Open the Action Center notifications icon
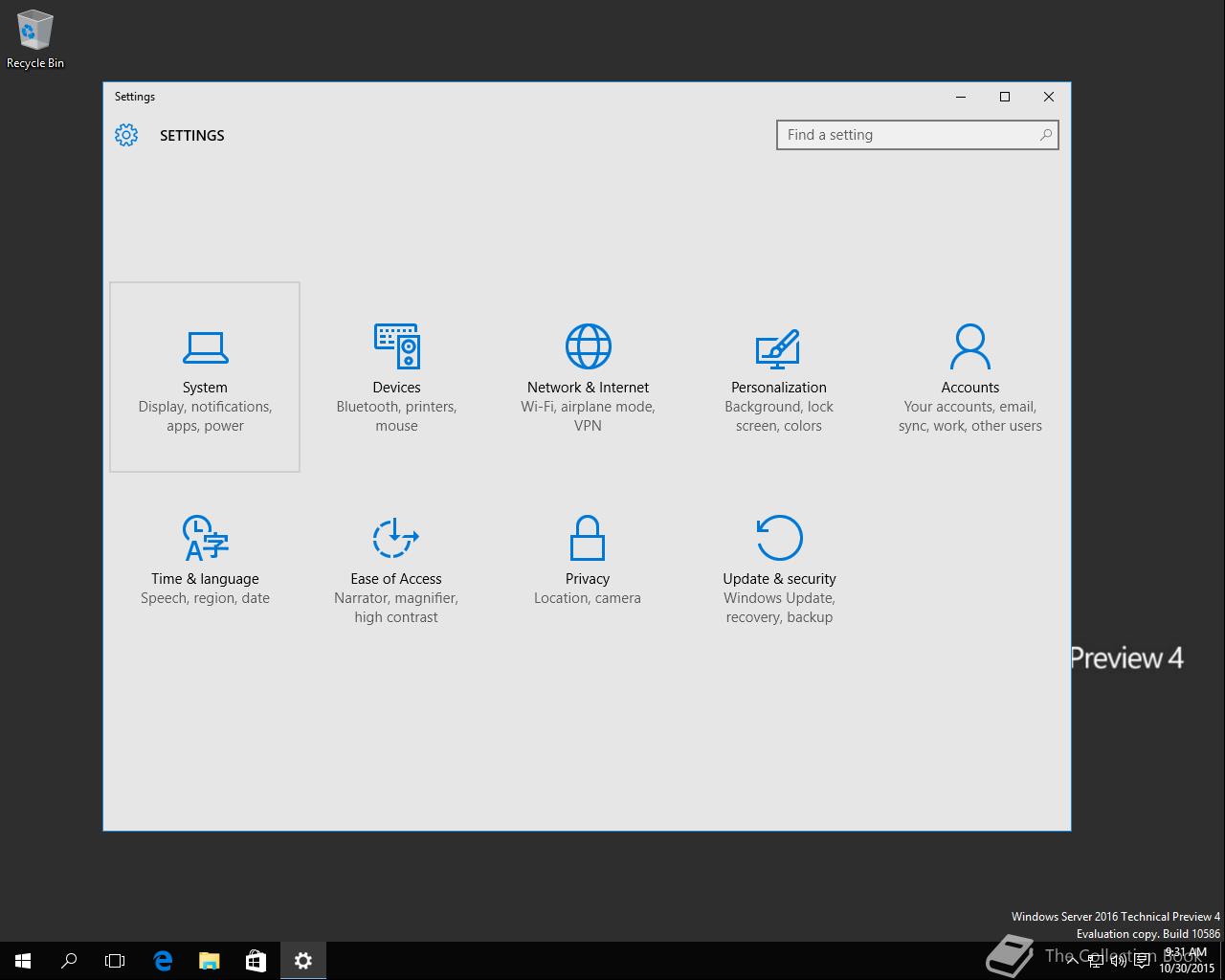This screenshot has width=1225, height=980. (1142, 961)
